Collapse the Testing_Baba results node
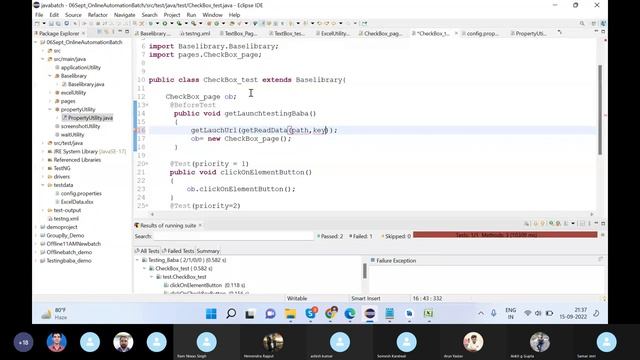Screen dimensions: 640x360 137,260
